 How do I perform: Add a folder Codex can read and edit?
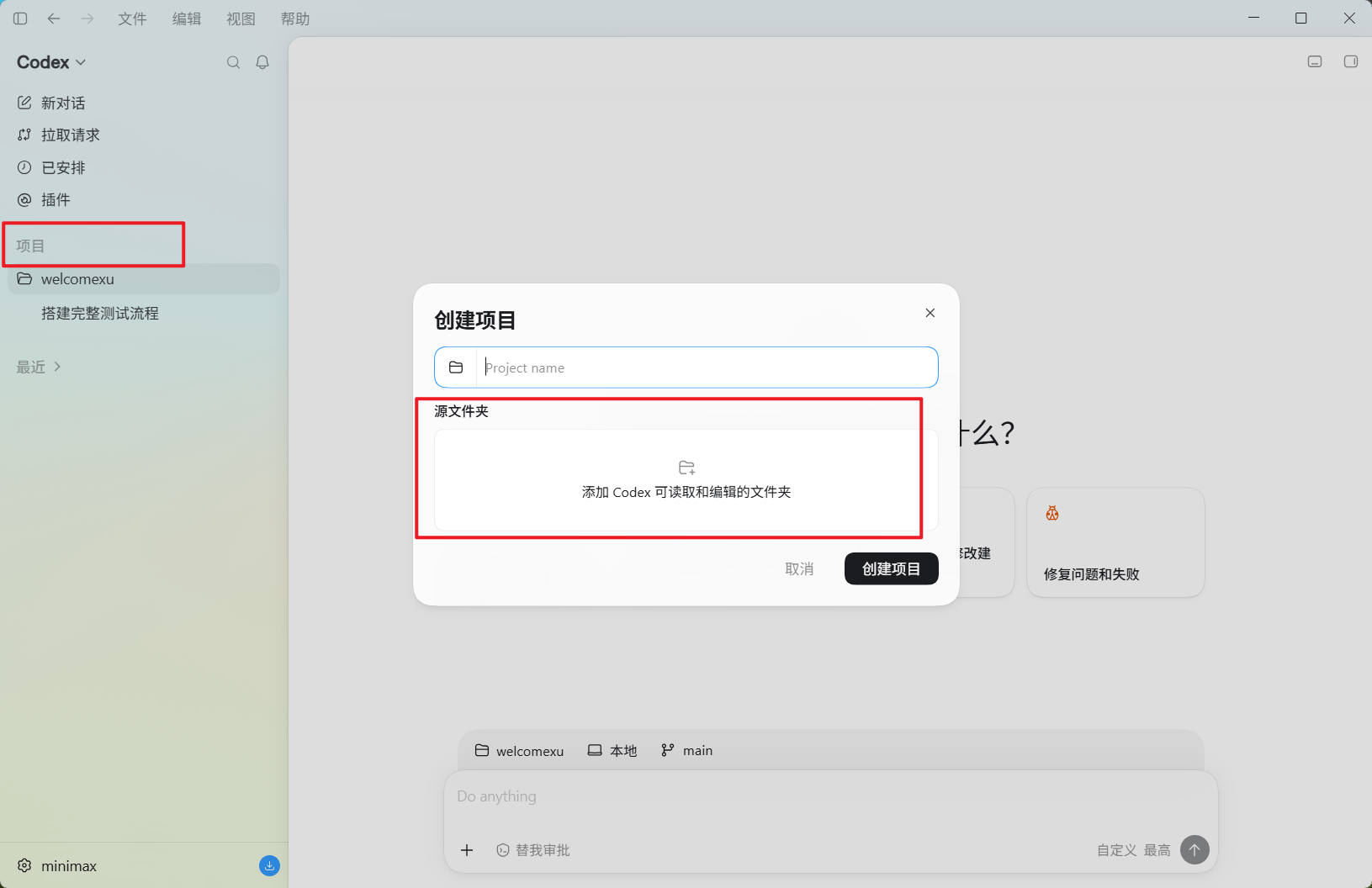[686, 480]
